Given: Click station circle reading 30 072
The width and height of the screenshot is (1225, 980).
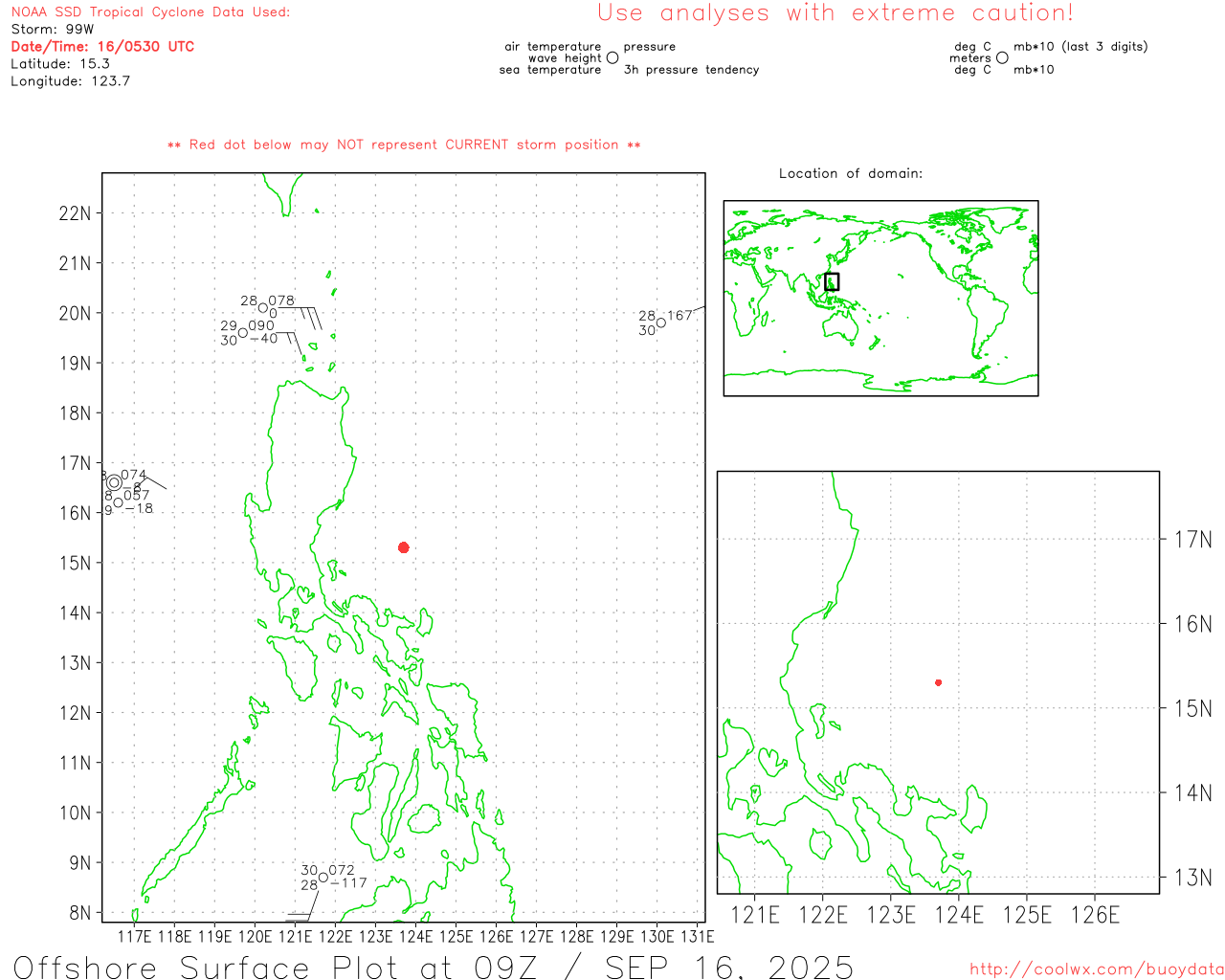Looking at the screenshot, I should [323, 877].
